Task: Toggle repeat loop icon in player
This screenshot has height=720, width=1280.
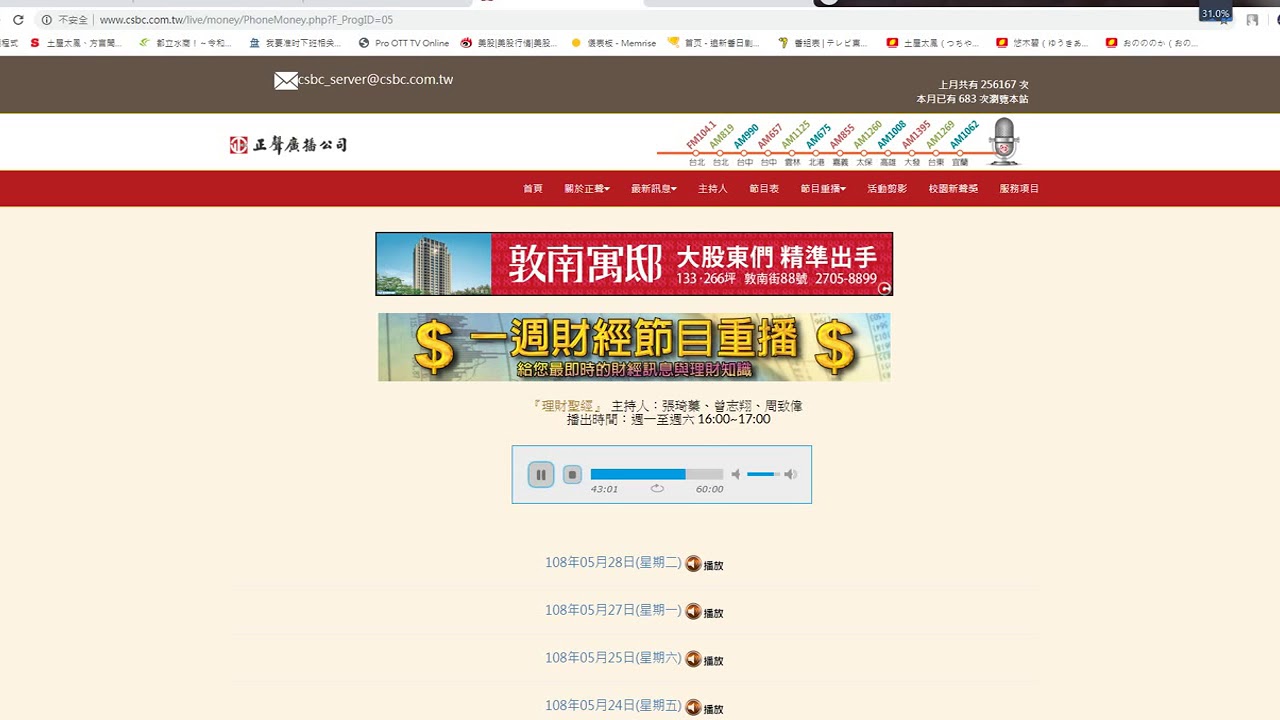Action: tap(657, 489)
